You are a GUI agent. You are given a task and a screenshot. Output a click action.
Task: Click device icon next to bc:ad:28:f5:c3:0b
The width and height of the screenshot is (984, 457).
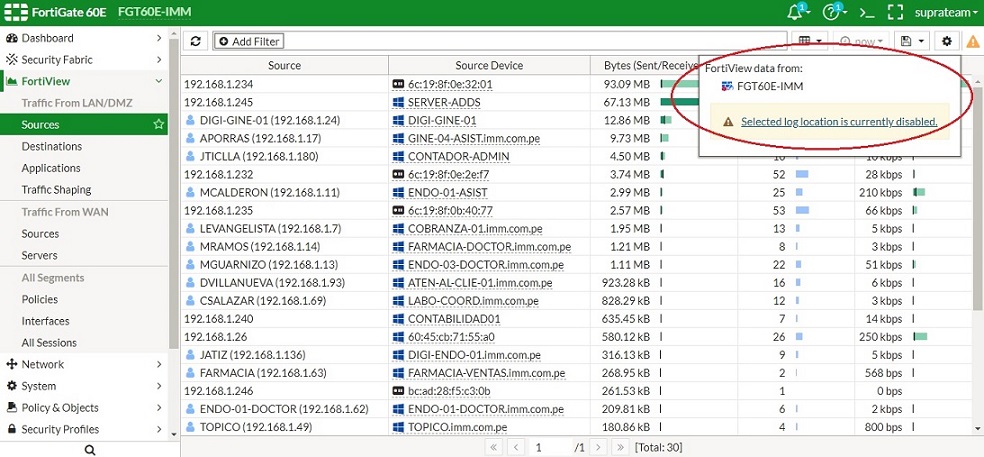(397, 391)
